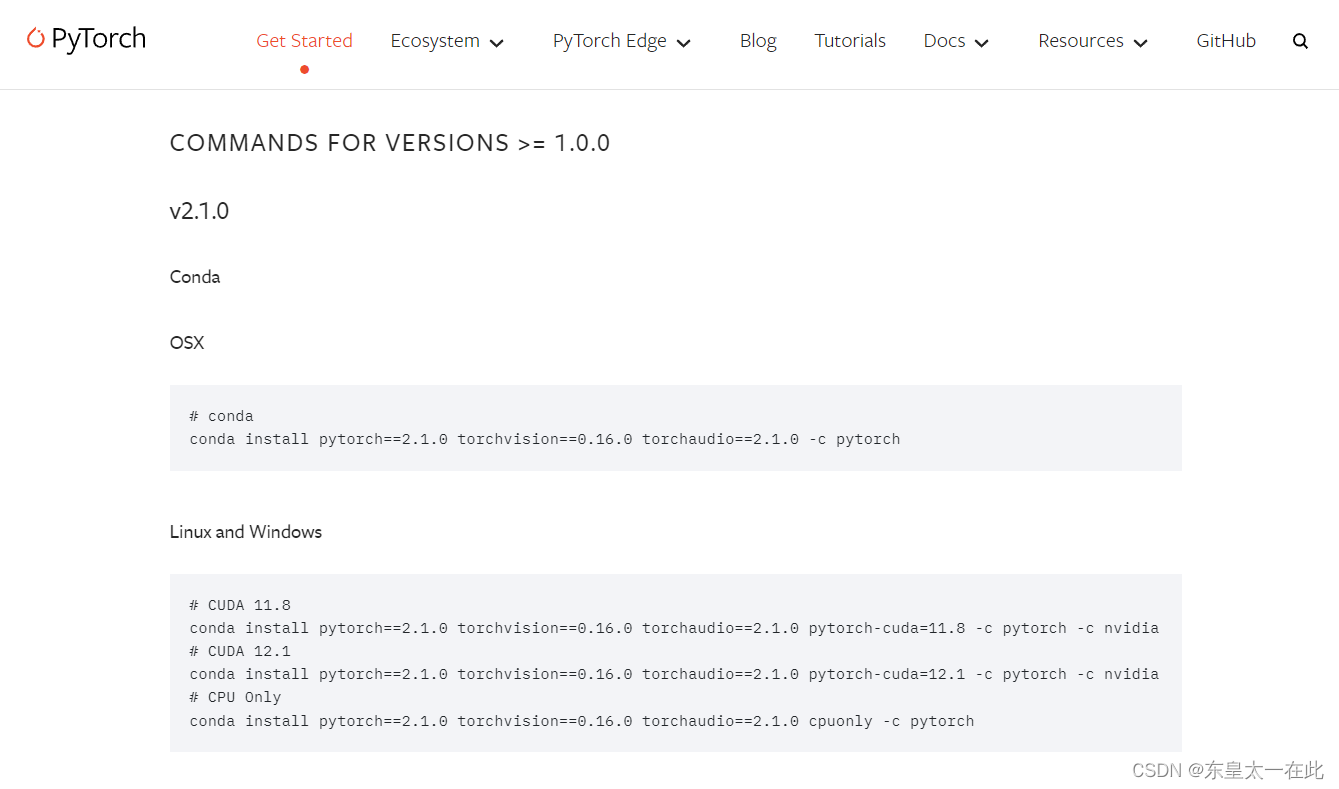Click the conda command with cpuonly
Image resolution: width=1339 pixels, height=789 pixels.
(581, 721)
